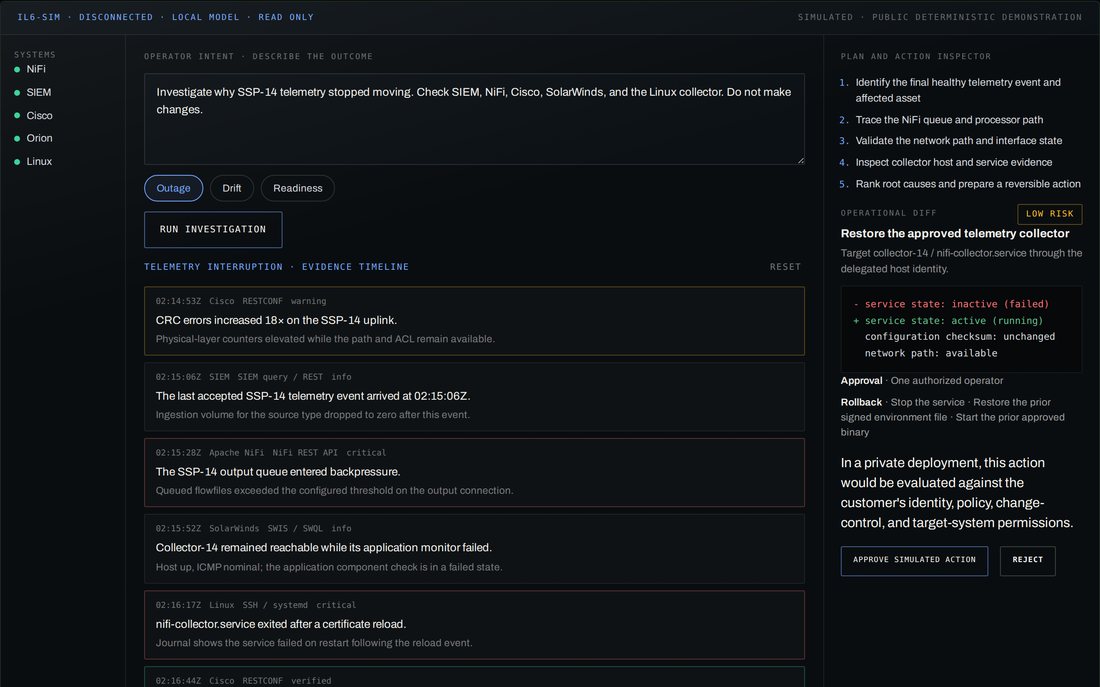
Task: Choose the Readiness scenario chip
Action: coord(297,188)
